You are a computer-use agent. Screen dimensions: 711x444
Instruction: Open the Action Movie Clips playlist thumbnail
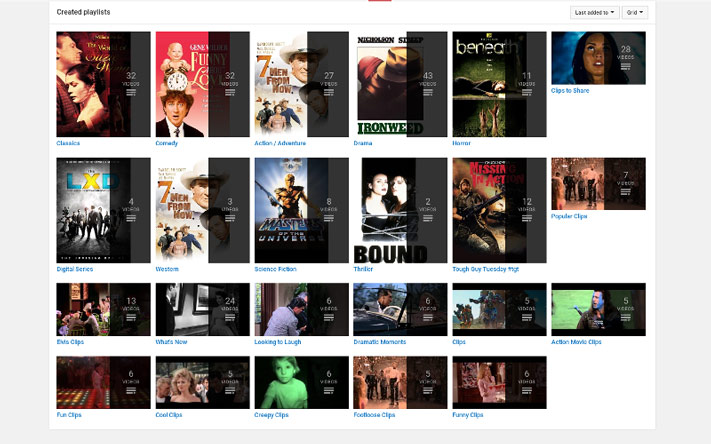coord(599,309)
